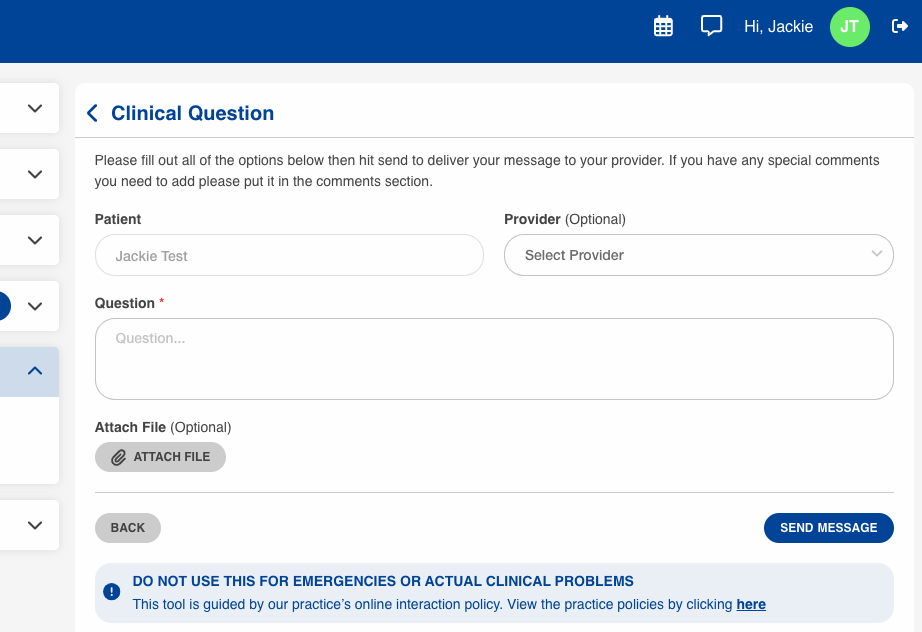The image size is (922, 632).
Task: Open the calendar icon in the header
Action: click(663, 27)
